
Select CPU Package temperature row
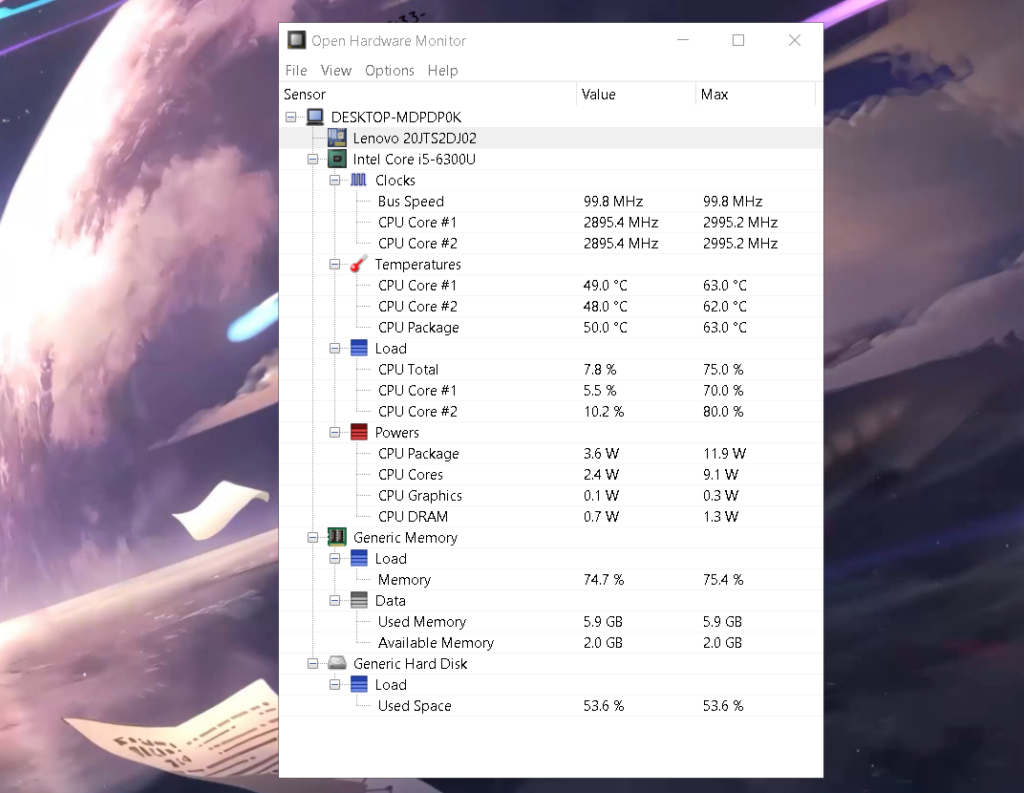click(551, 327)
